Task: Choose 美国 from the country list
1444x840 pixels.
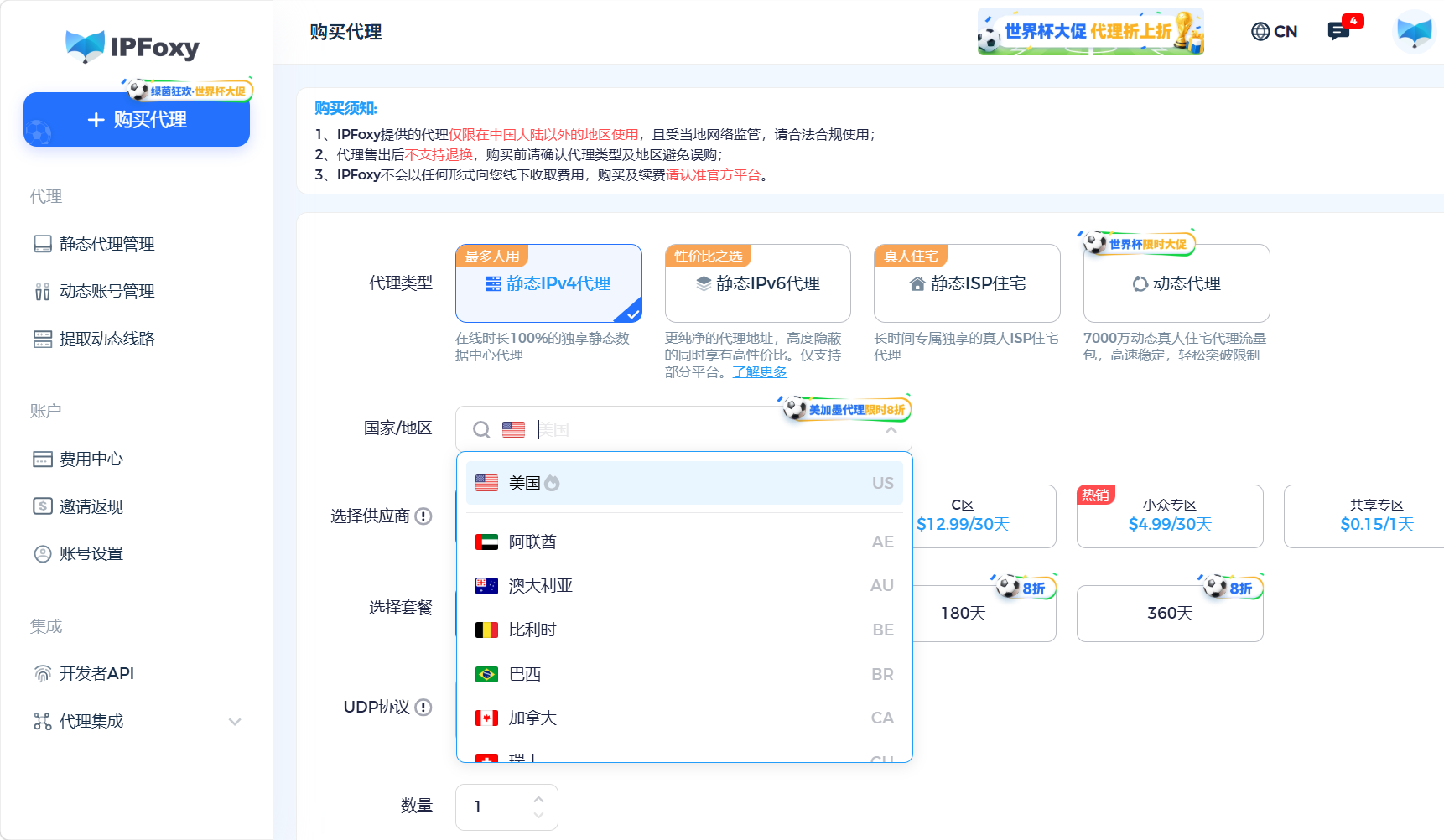Action: click(x=684, y=483)
